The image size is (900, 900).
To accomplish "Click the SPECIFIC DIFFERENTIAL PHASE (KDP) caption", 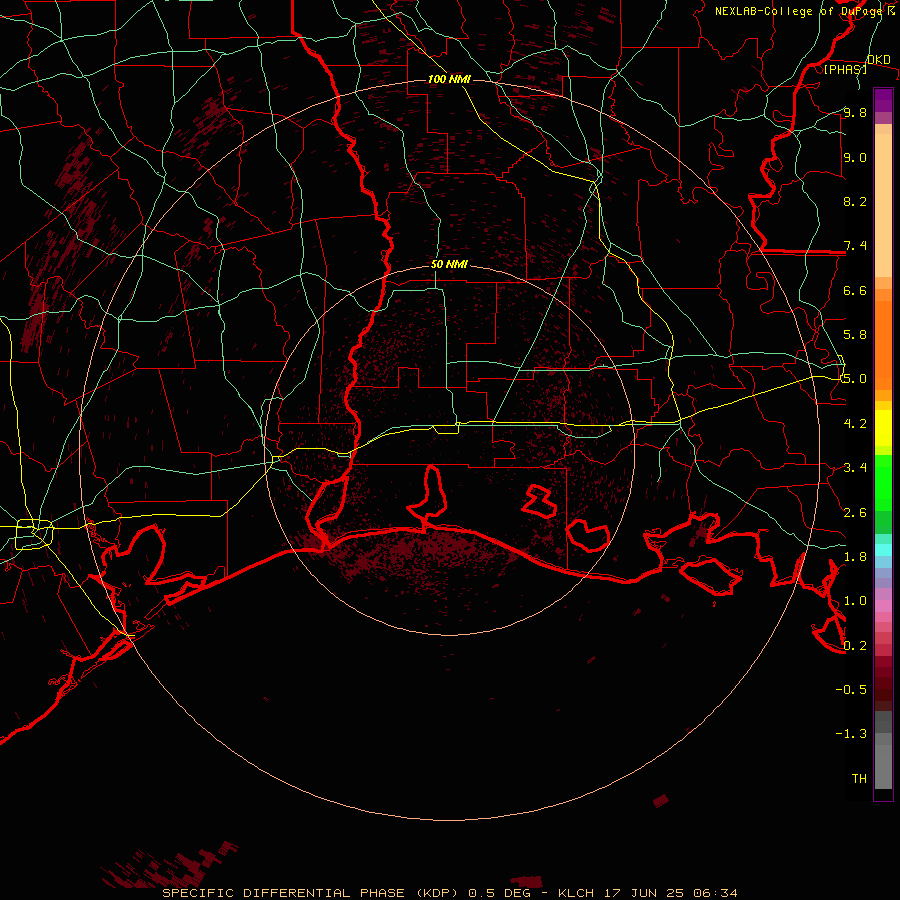I will click(313, 893).
